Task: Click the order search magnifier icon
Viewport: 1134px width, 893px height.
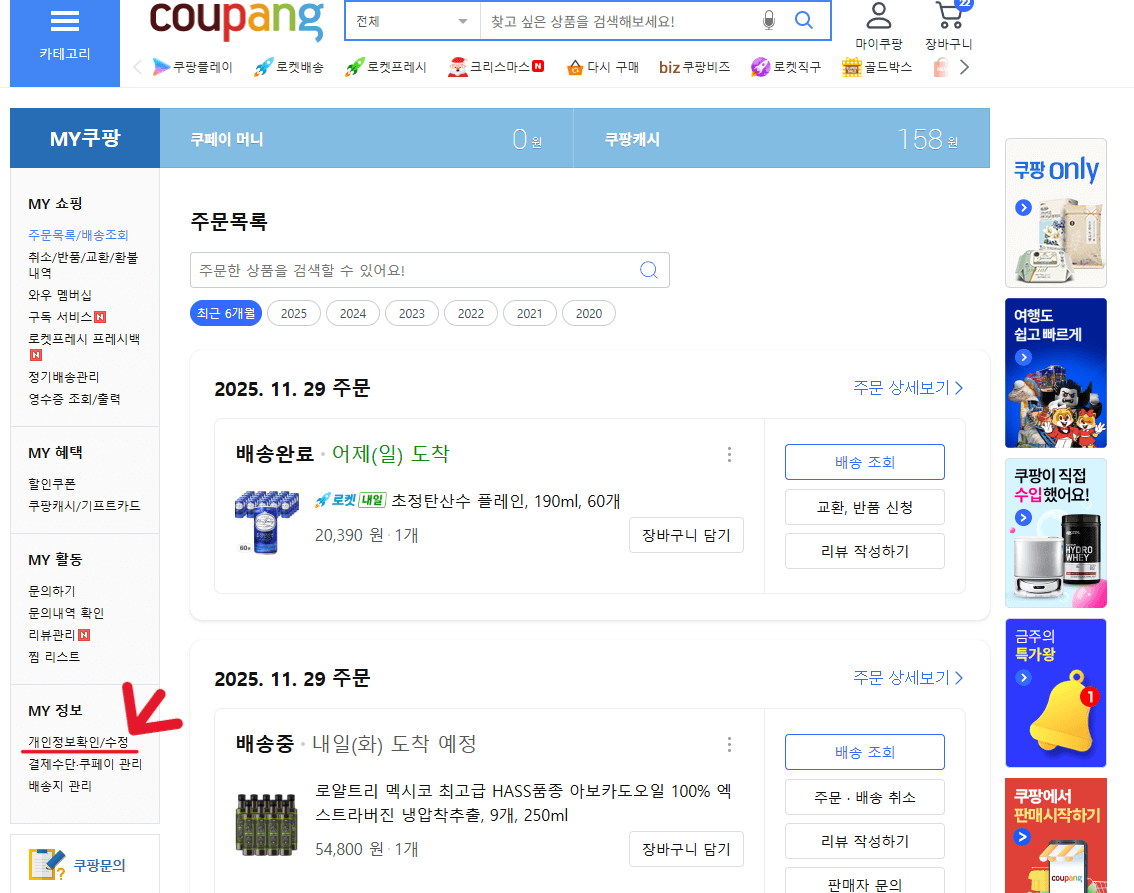Action: [x=649, y=270]
